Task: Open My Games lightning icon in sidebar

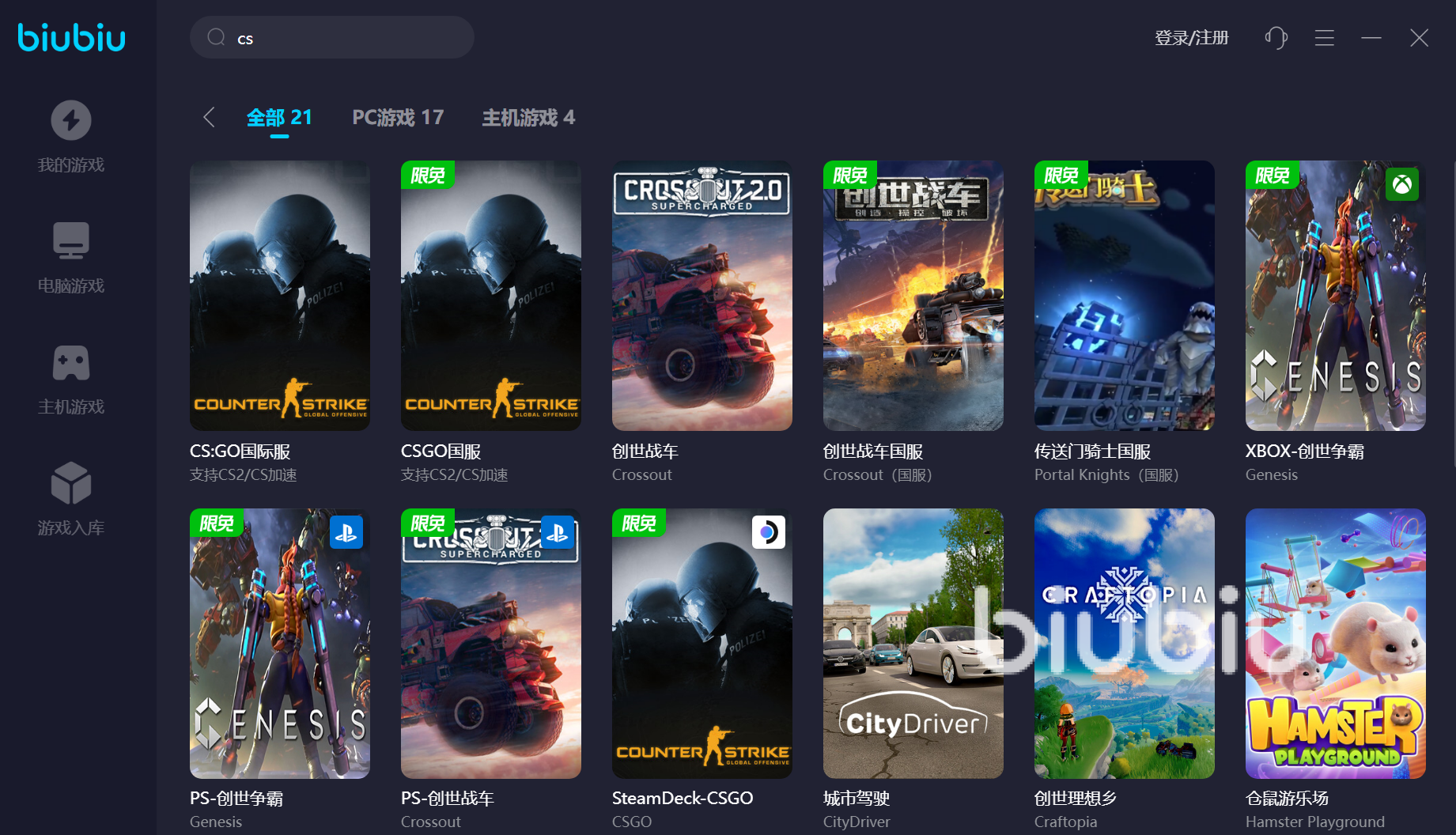Action: [71, 121]
